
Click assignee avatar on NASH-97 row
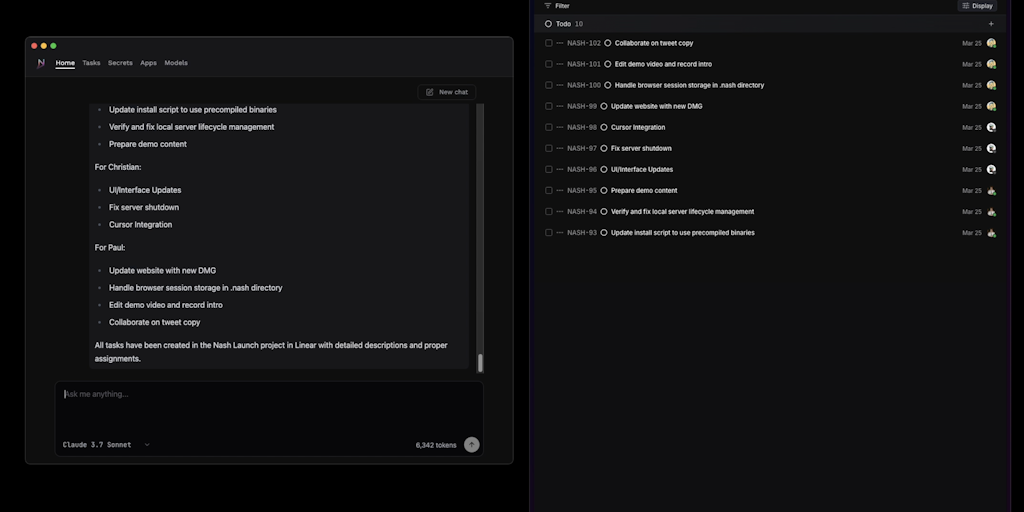[991, 148]
